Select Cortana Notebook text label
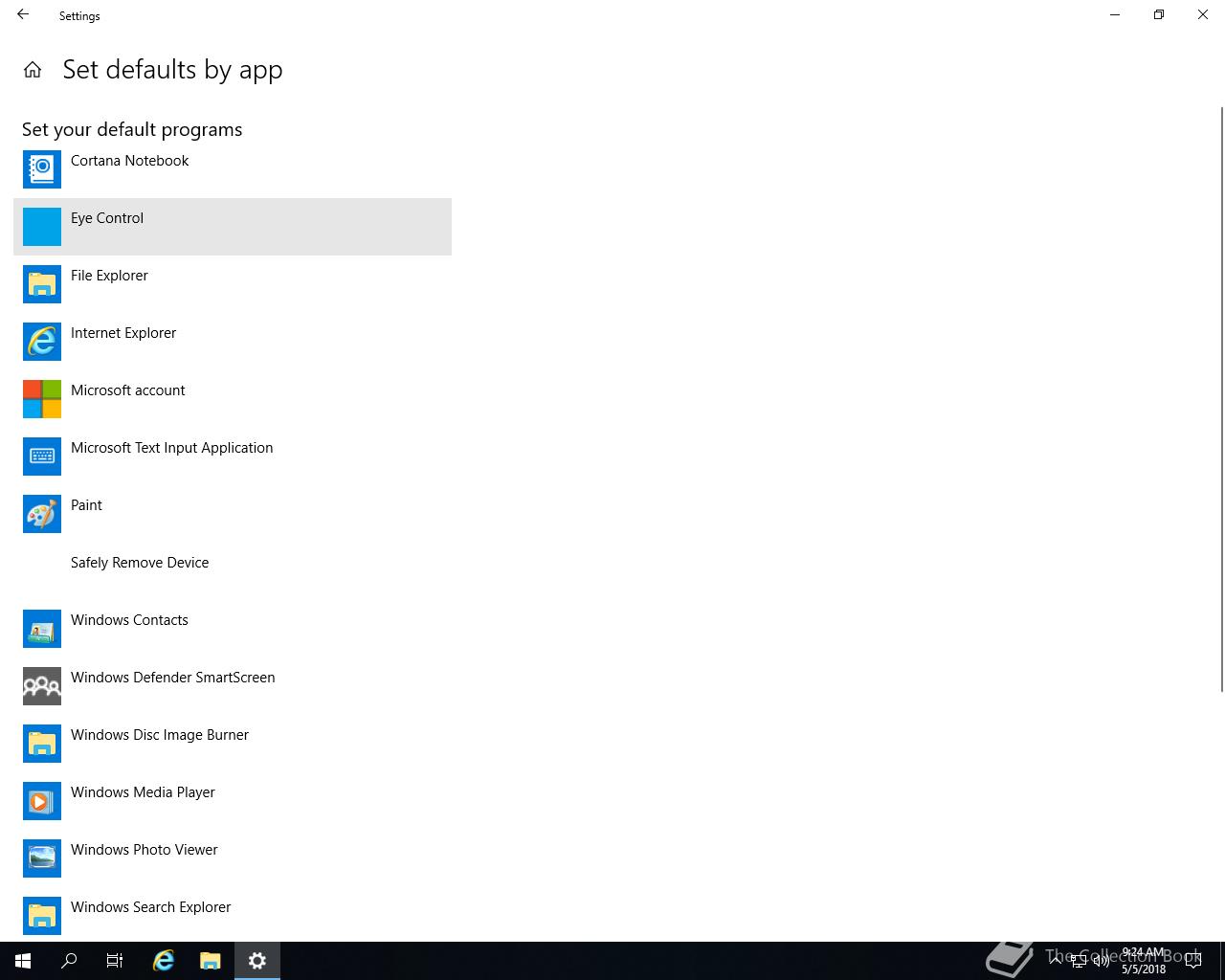Screen dimensions: 1225x980 [x=129, y=161]
